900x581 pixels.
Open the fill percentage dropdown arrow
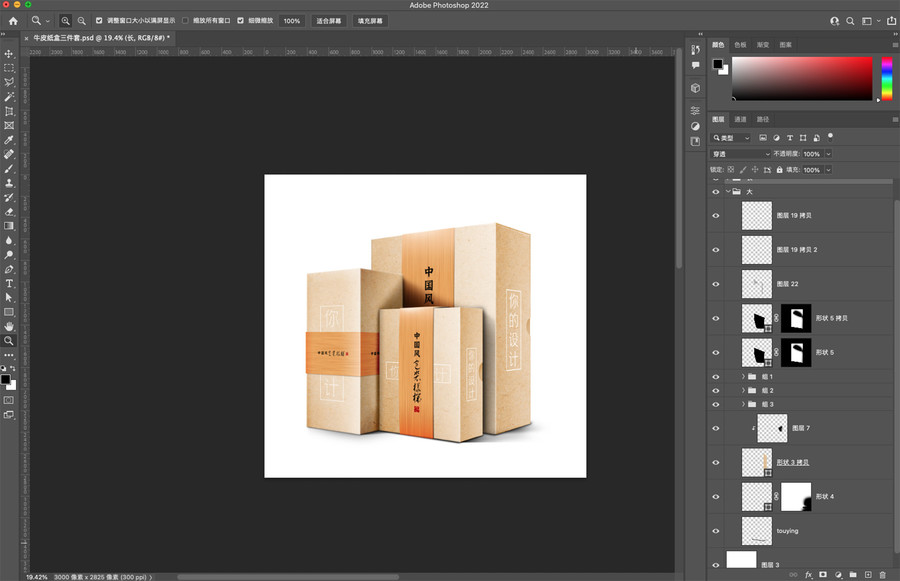coord(828,170)
